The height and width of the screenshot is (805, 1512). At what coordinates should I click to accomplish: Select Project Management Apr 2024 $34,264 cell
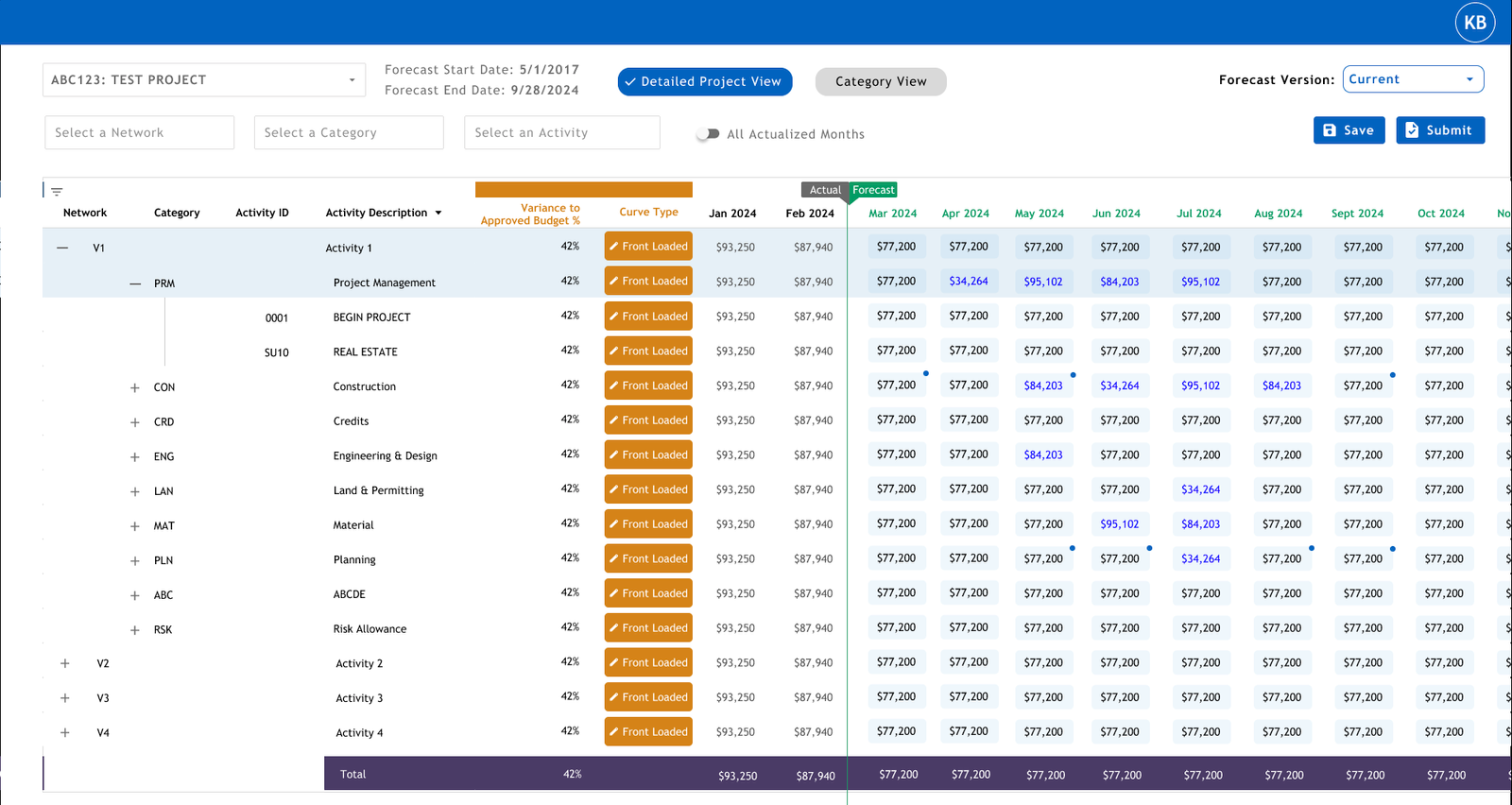coord(969,282)
